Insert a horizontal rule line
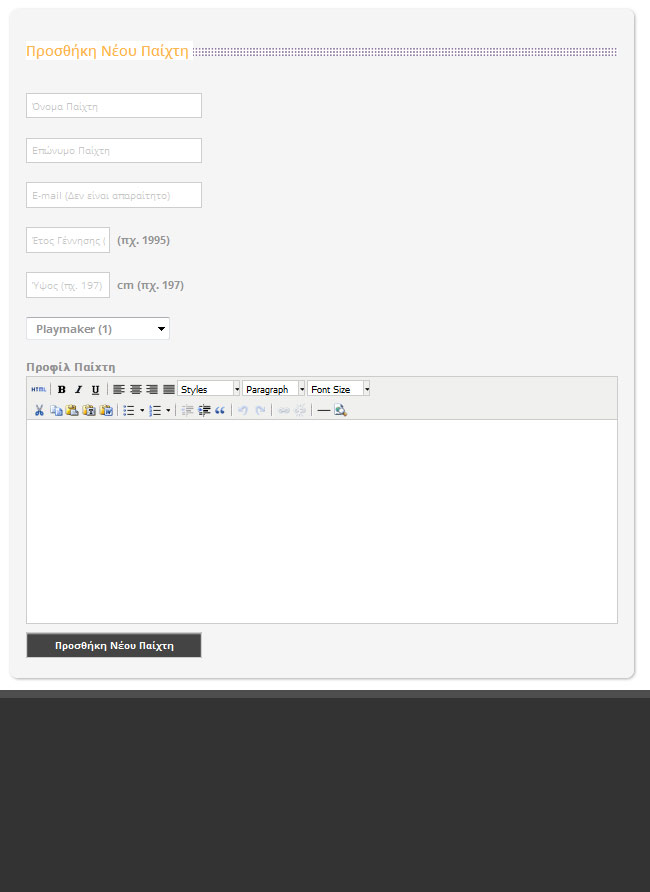 323,410
